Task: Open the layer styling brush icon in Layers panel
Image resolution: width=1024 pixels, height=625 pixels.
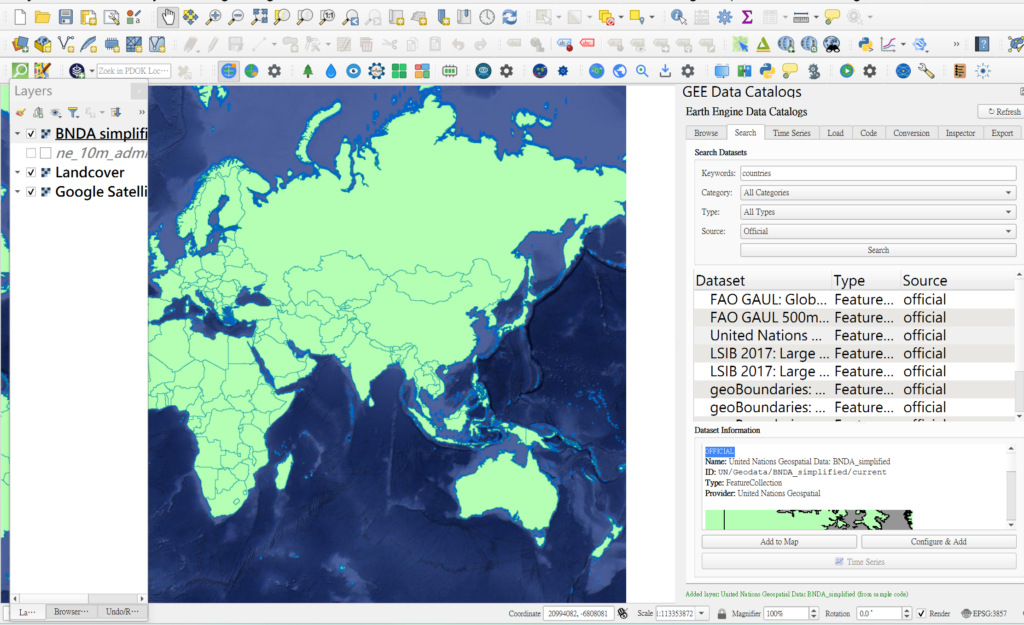Action: [x=20, y=113]
